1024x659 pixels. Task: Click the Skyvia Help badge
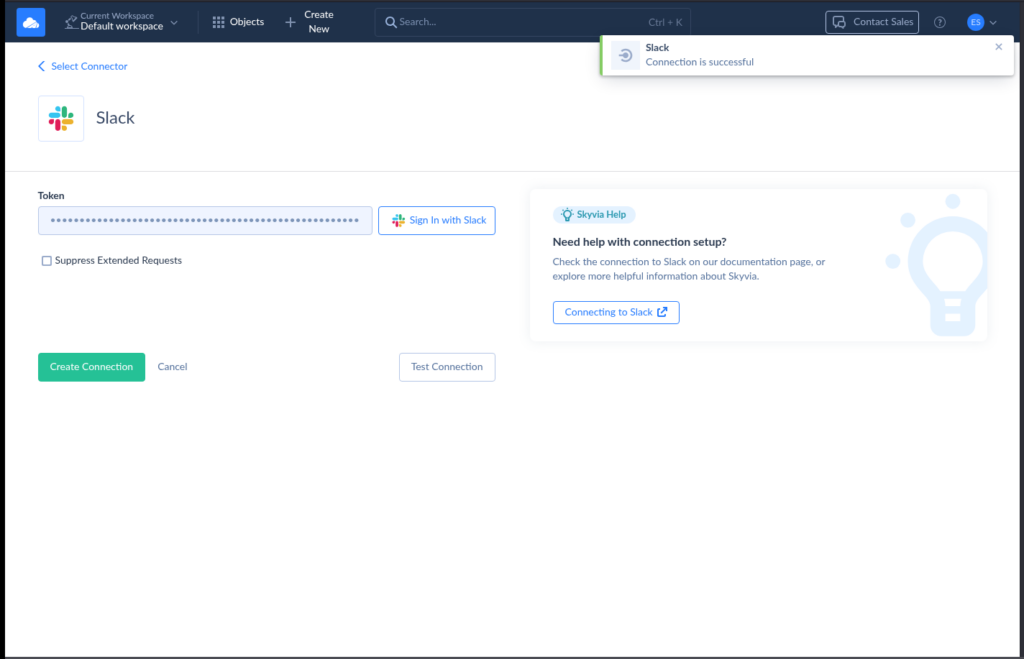(x=594, y=214)
